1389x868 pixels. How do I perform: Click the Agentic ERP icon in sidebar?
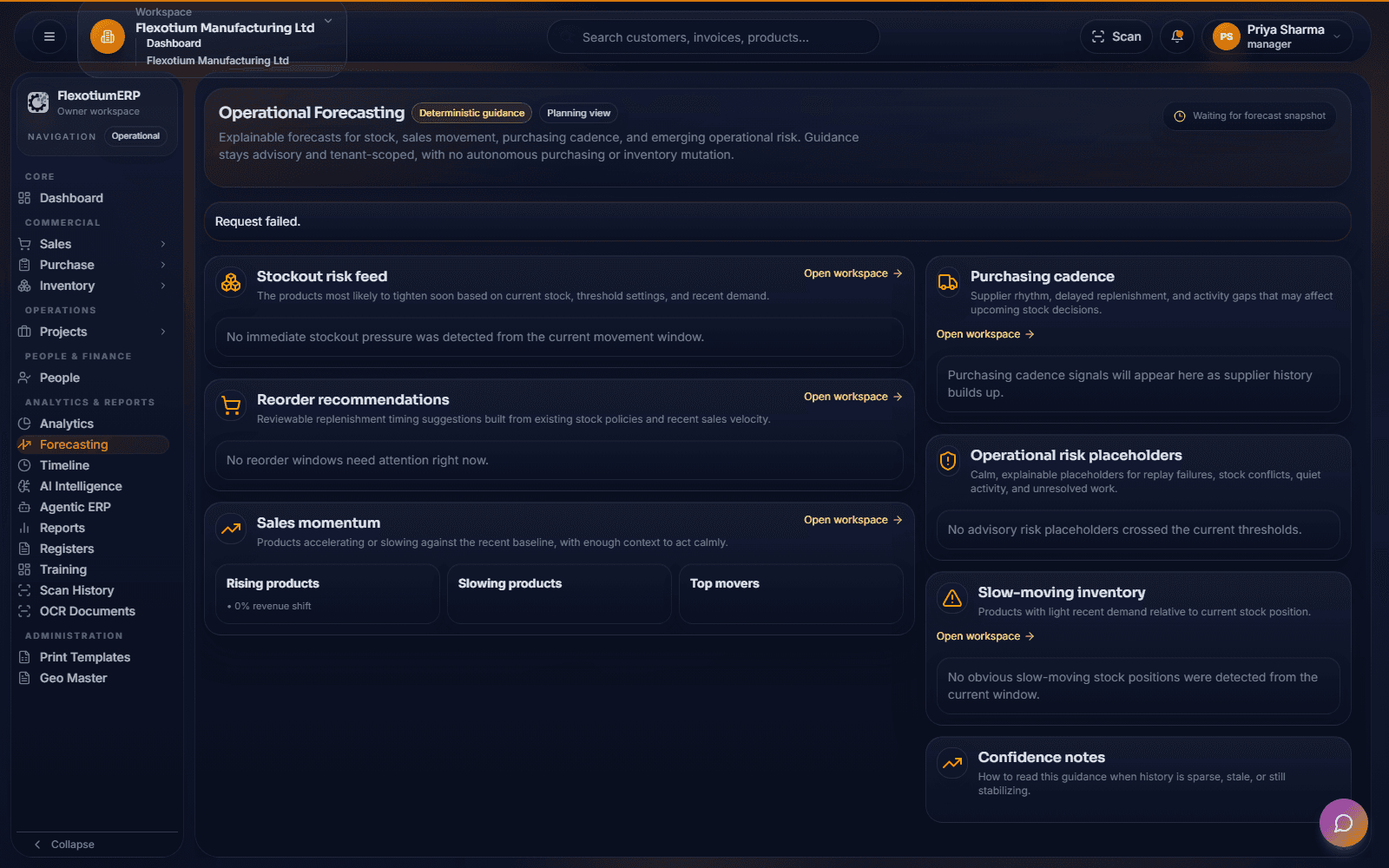pos(24,507)
